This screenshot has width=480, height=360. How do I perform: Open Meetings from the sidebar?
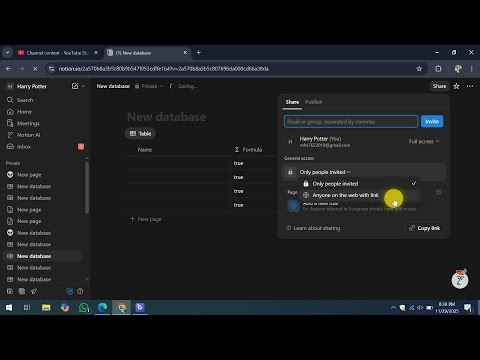pos(28,123)
